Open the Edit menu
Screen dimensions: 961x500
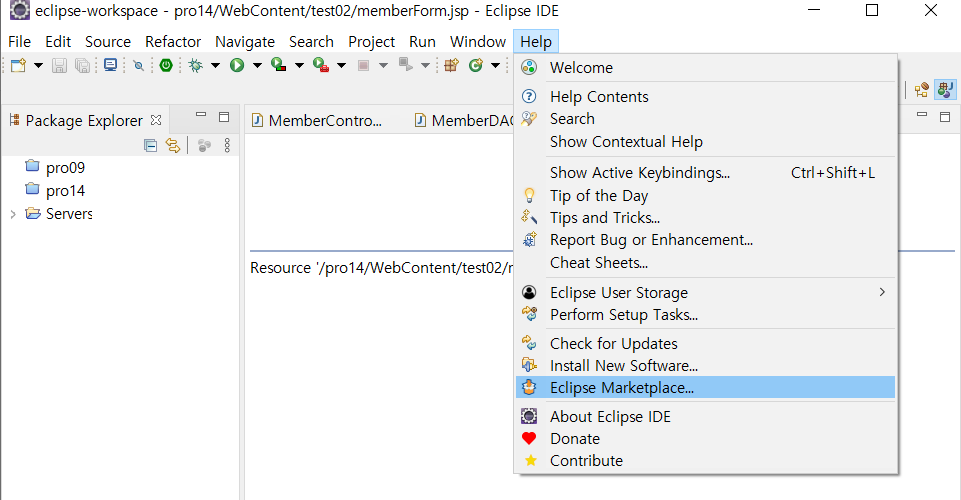58,42
